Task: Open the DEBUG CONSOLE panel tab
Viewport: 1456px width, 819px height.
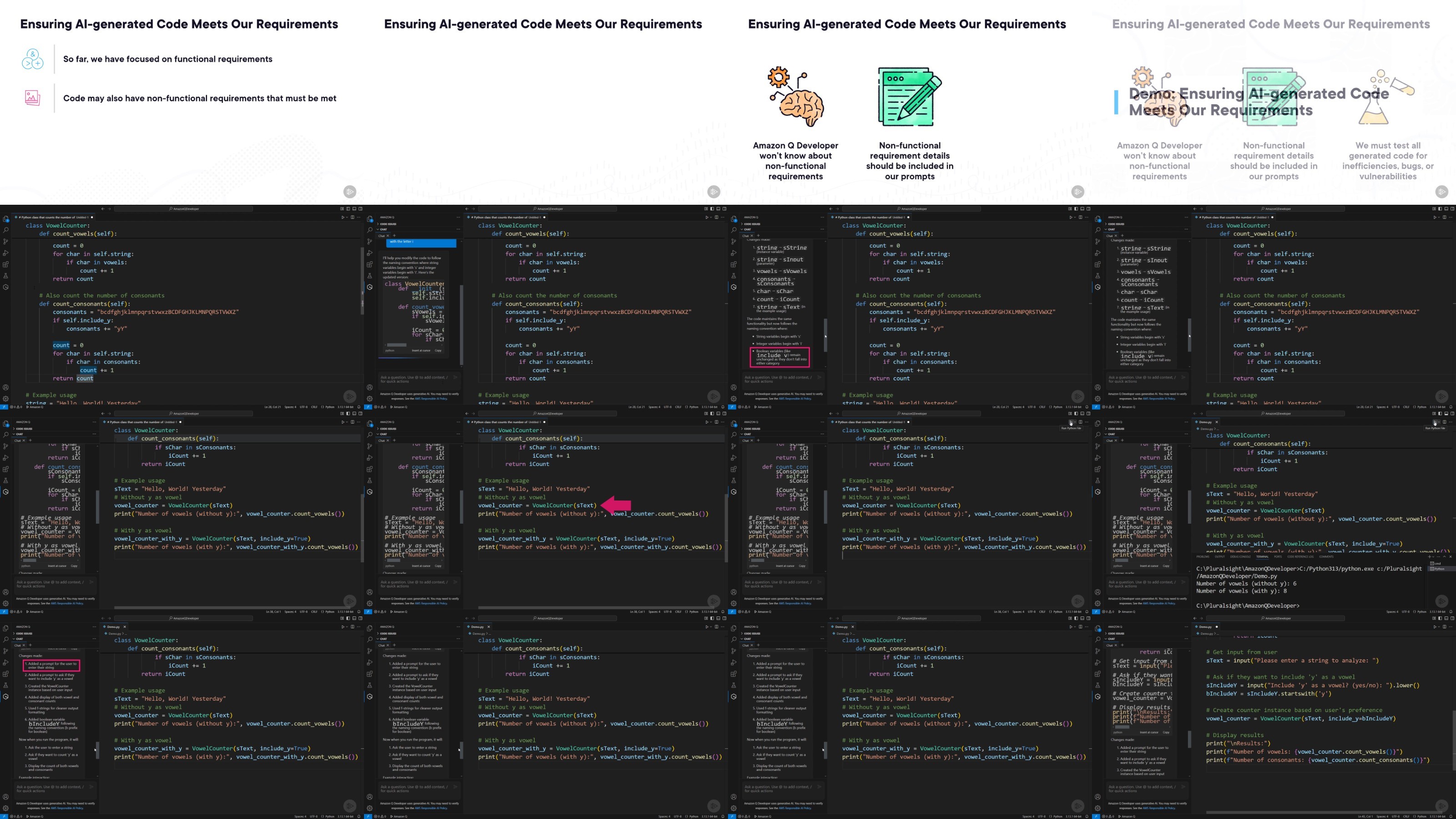Action: (1241, 557)
